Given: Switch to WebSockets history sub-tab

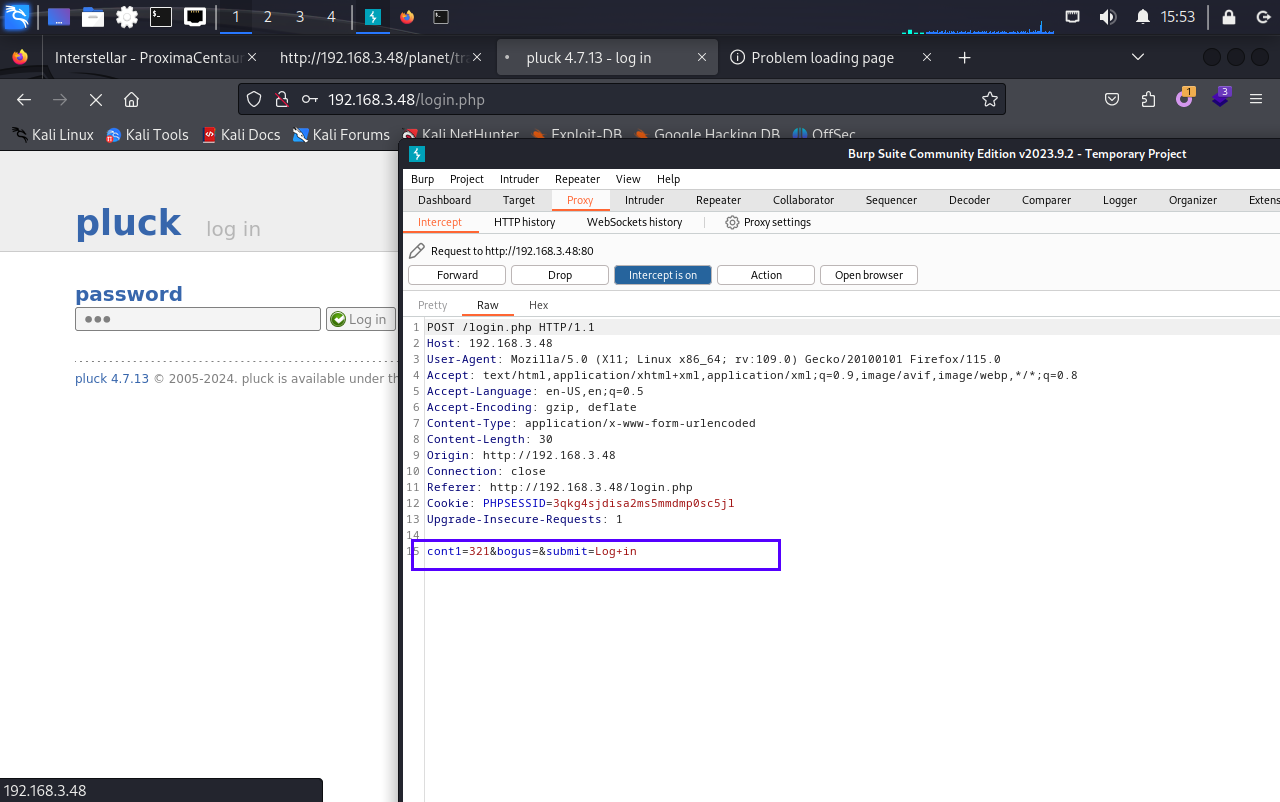Looking at the screenshot, I should 634,222.
